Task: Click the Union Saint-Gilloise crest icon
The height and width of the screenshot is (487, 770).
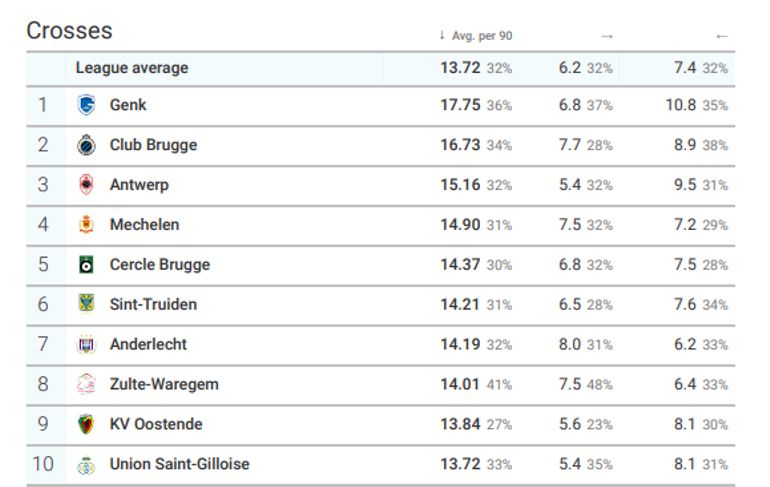Action: coord(86,464)
